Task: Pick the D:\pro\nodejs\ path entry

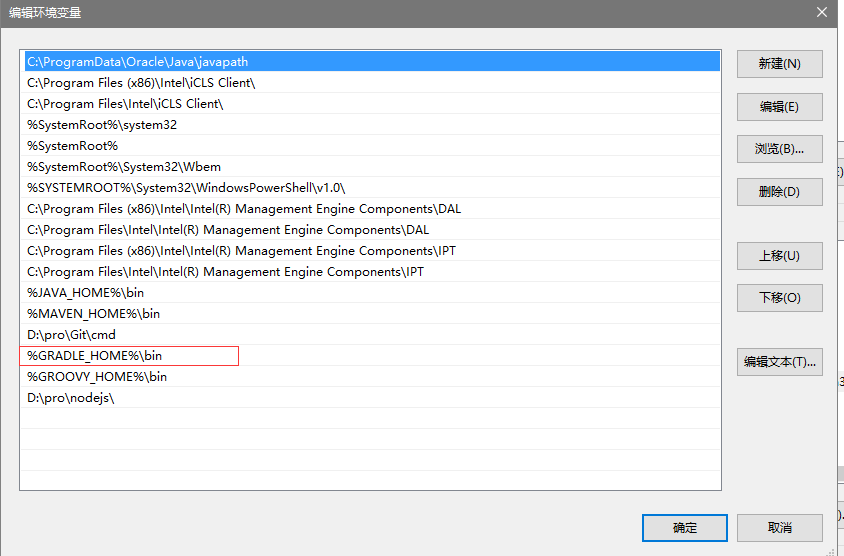Action: pyautogui.click(x=70, y=398)
